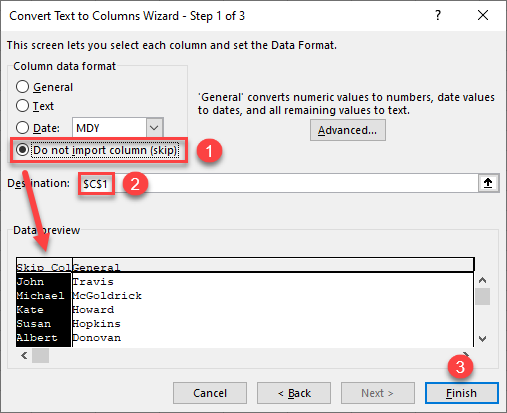Click preview horizontal scrollbar left arrow
The height and width of the screenshot is (413, 507).
click(x=24, y=356)
